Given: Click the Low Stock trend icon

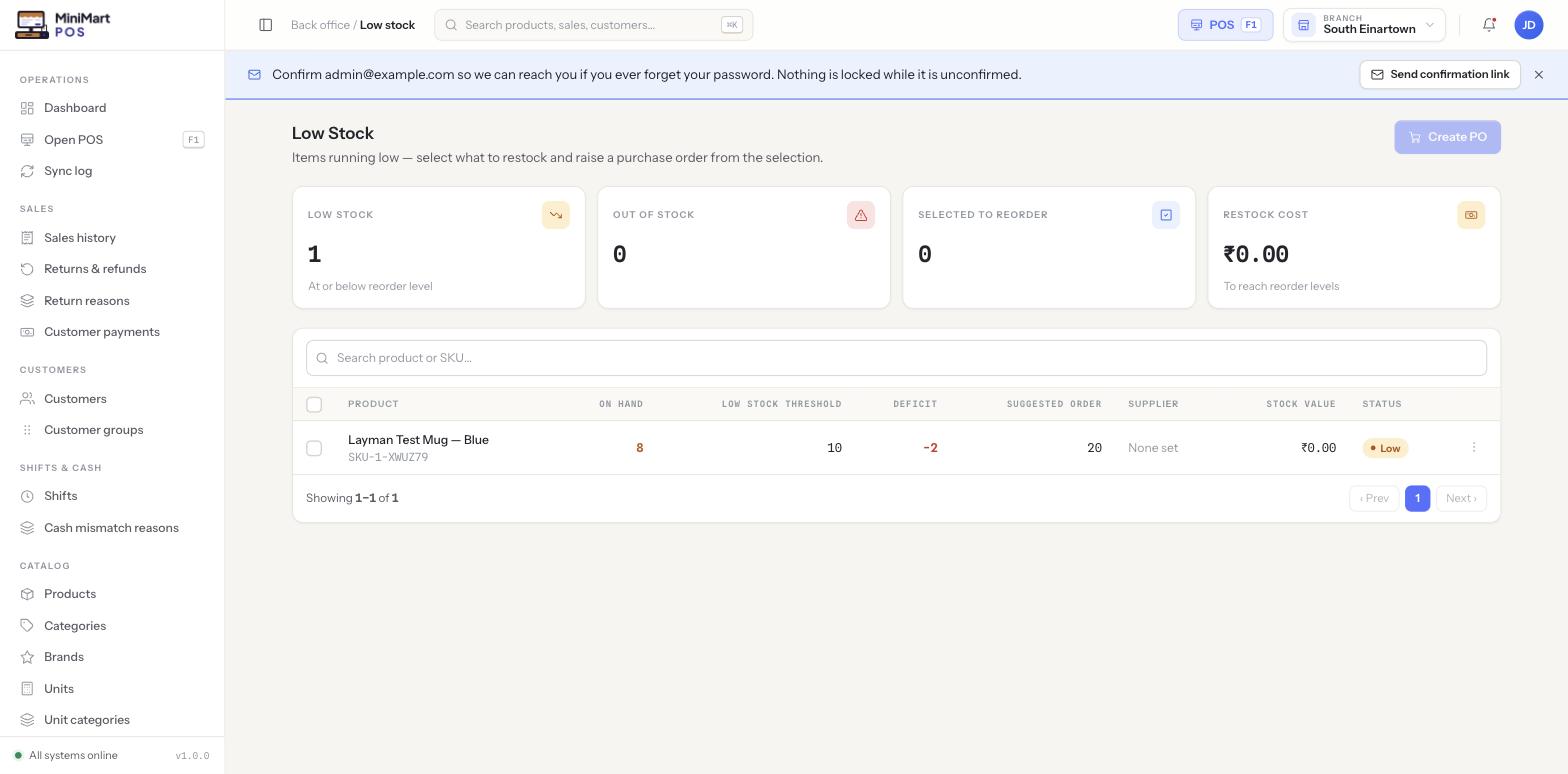Looking at the screenshot, I should [556, 215].
